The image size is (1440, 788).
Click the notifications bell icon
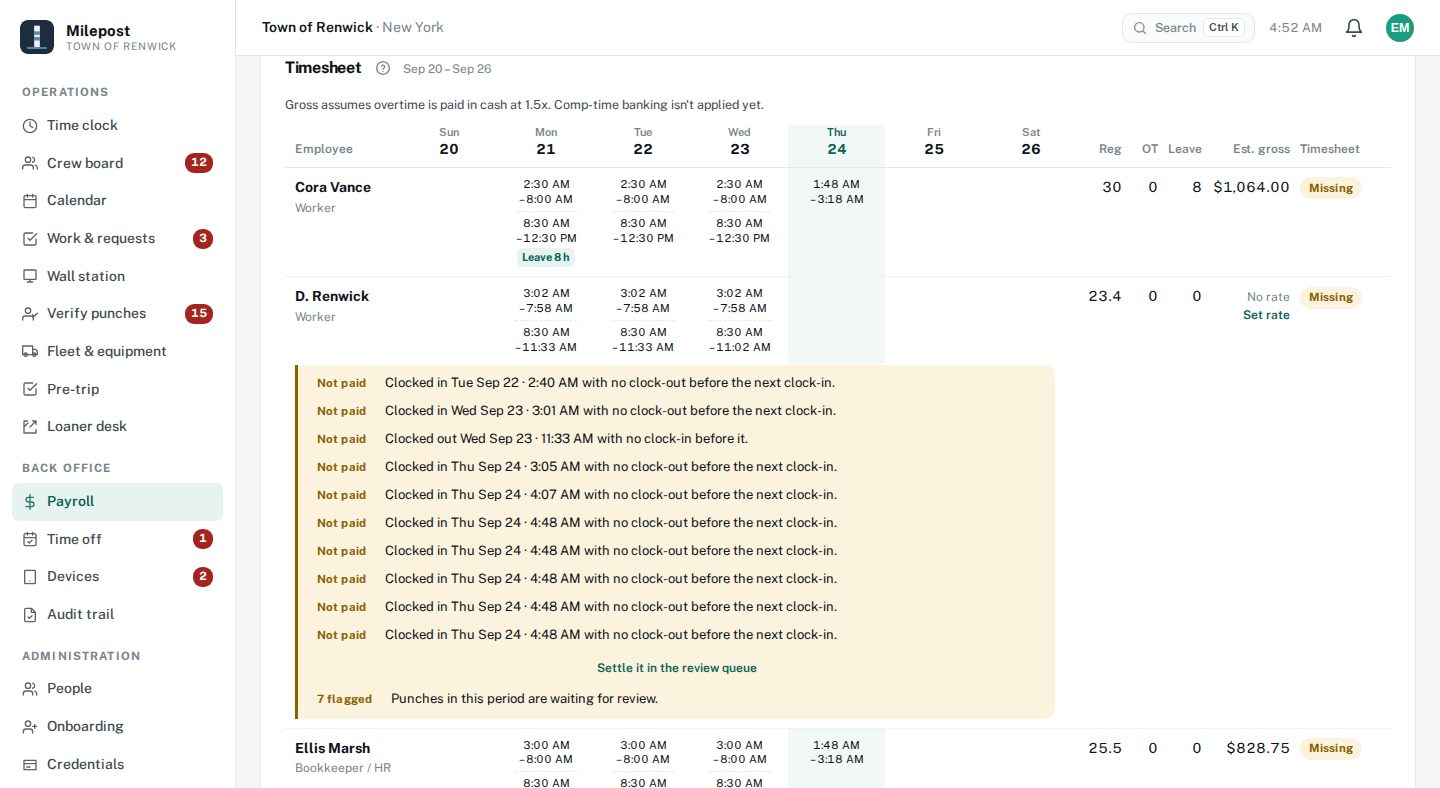1354,28
